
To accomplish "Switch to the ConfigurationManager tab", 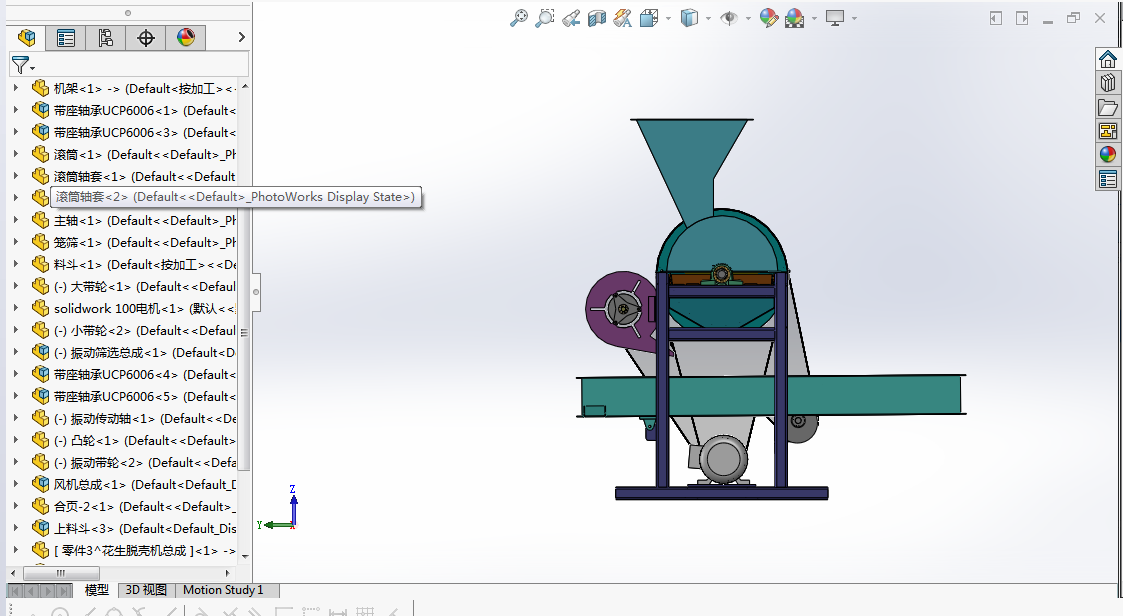I will (x=105, y=38).
